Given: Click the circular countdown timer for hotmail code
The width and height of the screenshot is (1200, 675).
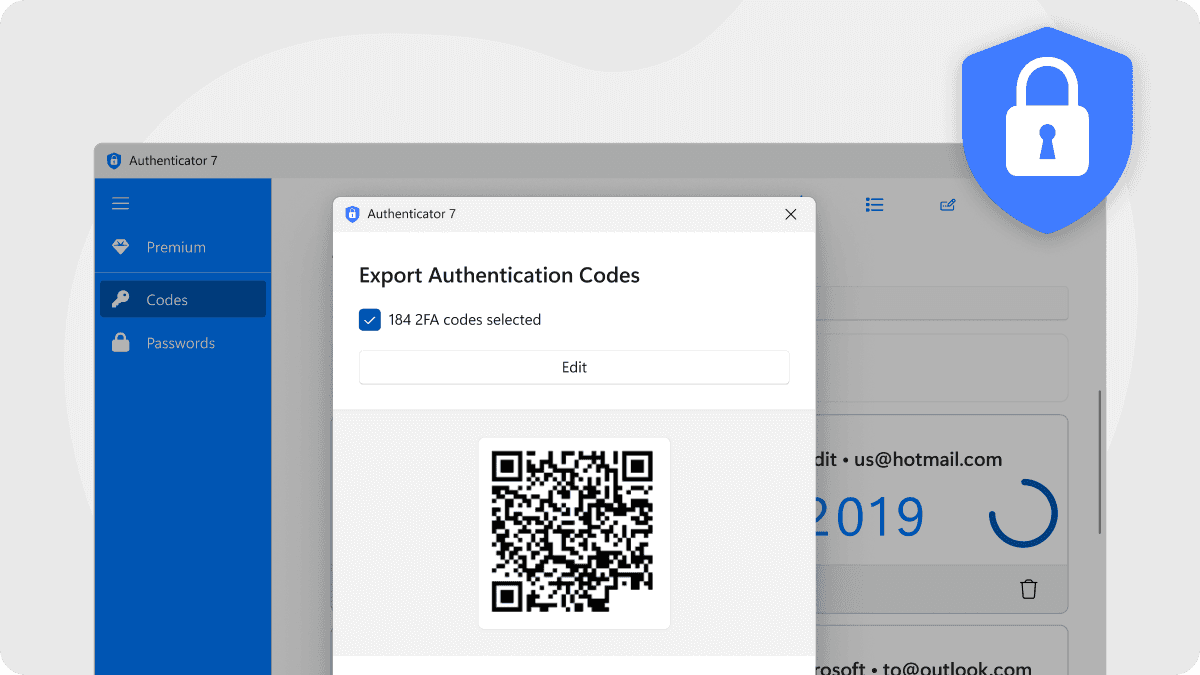Looking at the screenshot, I should coord(1023,514).
